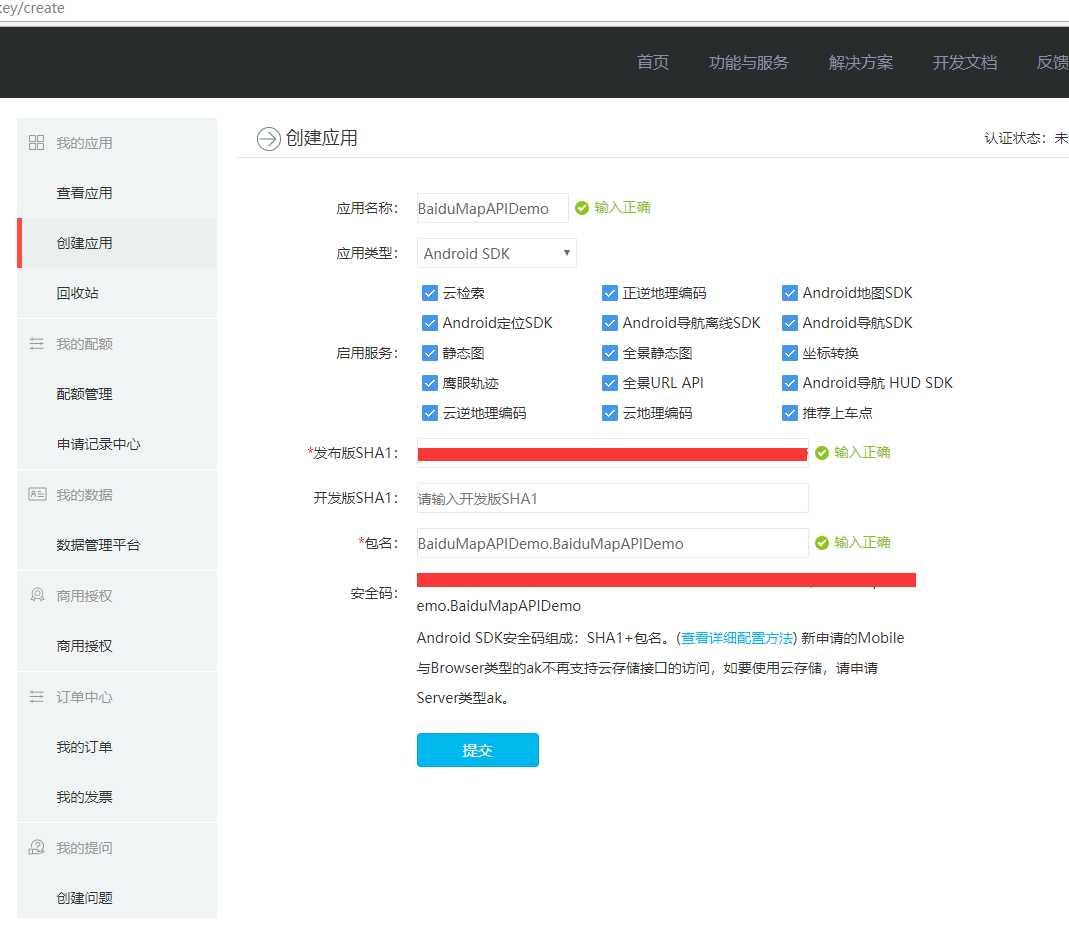The height and width of the screenshot is (936, 1069).
Task: Click green check icon next to 发布版SHA1 field
Action: (822, 453)
